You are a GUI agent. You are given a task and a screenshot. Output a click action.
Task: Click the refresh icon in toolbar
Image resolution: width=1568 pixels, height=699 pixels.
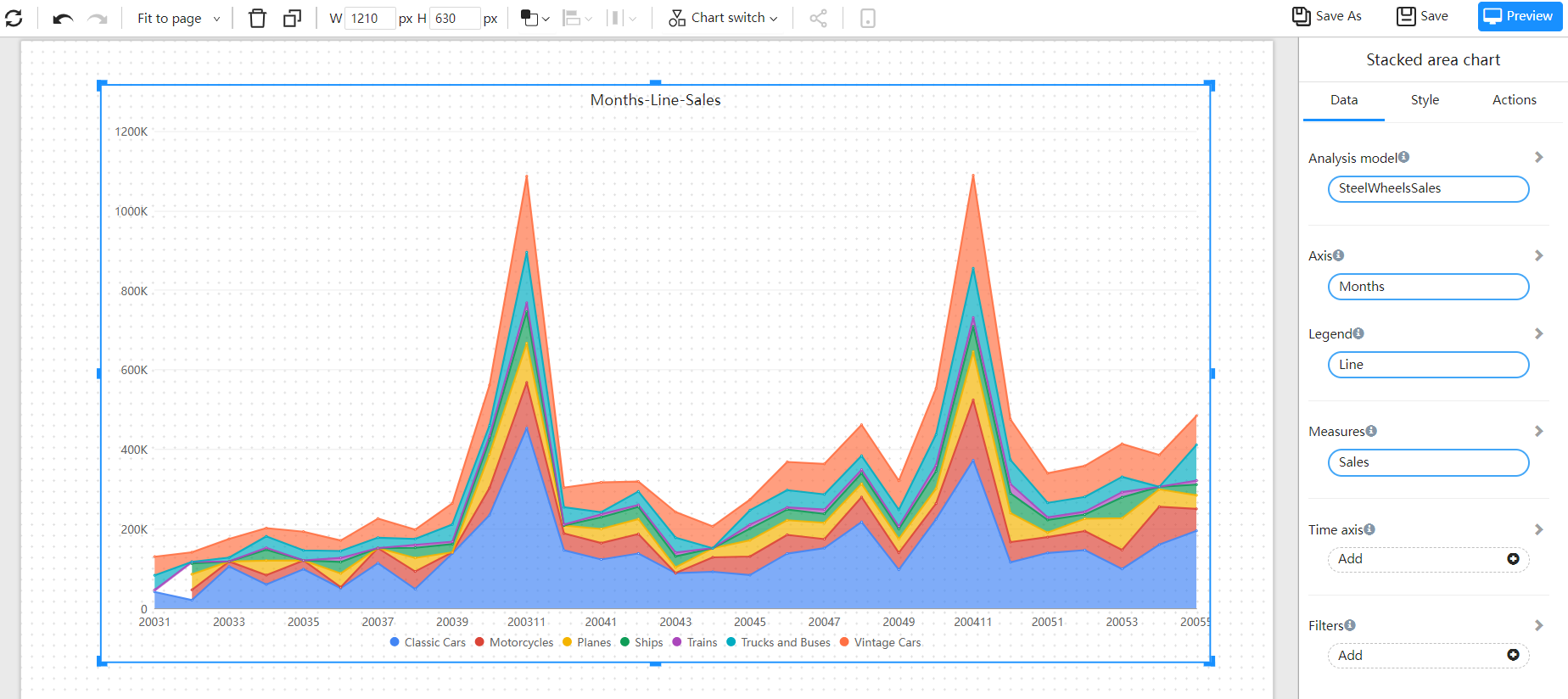(x=14, y=18)
